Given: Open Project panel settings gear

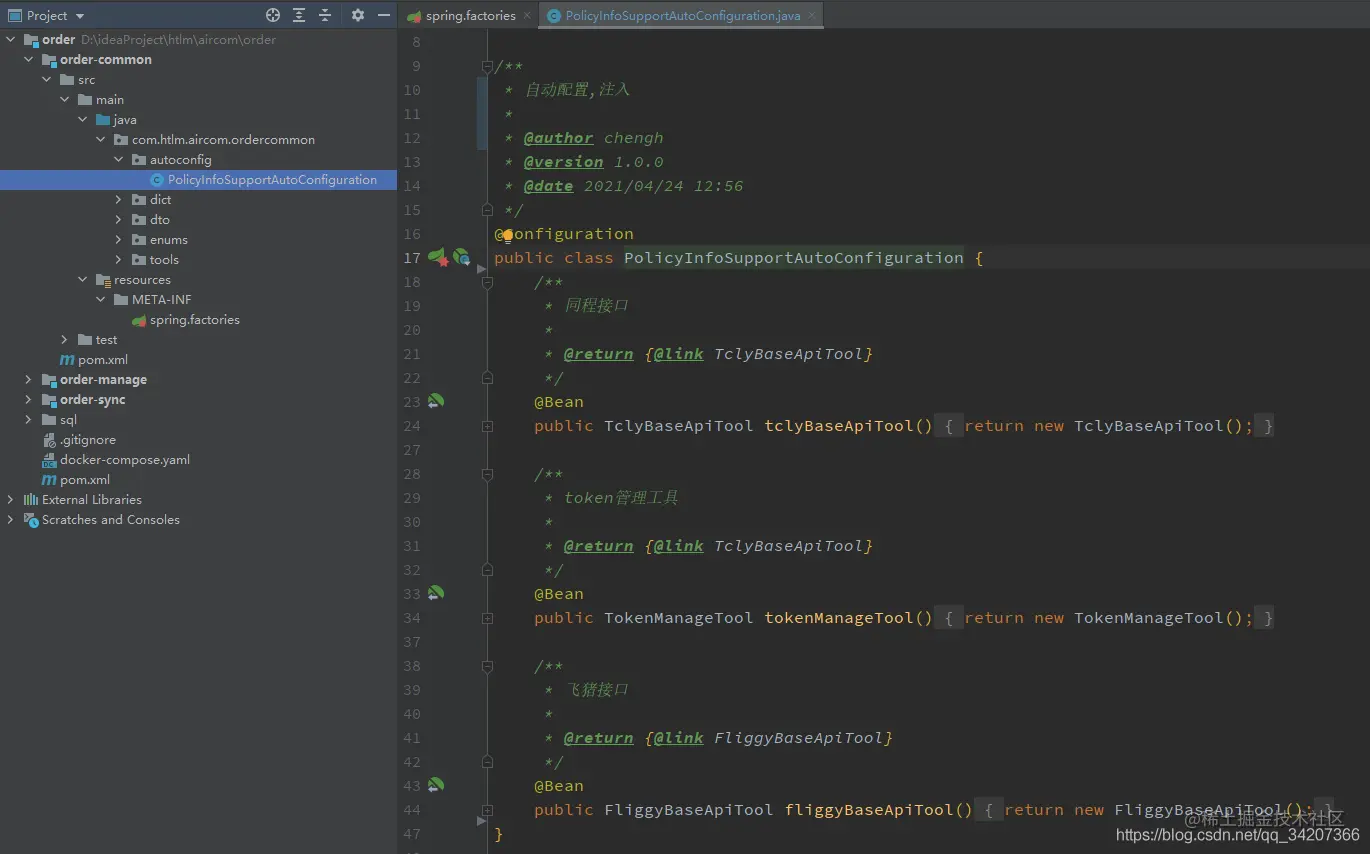Looking at the screenshot, I should (x=358, y=15).
